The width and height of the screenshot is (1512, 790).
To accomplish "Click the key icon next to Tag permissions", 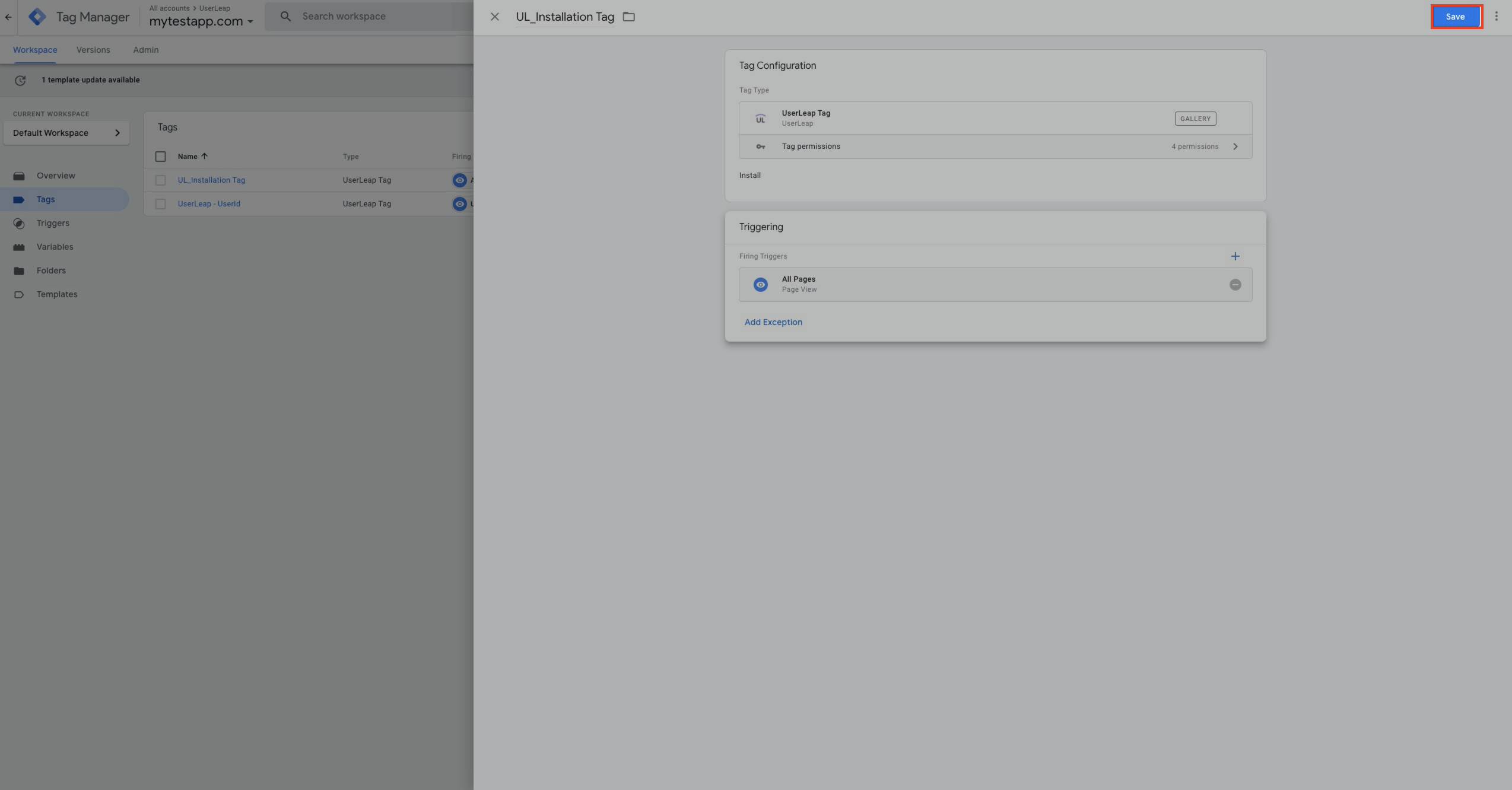I will 760,146.
